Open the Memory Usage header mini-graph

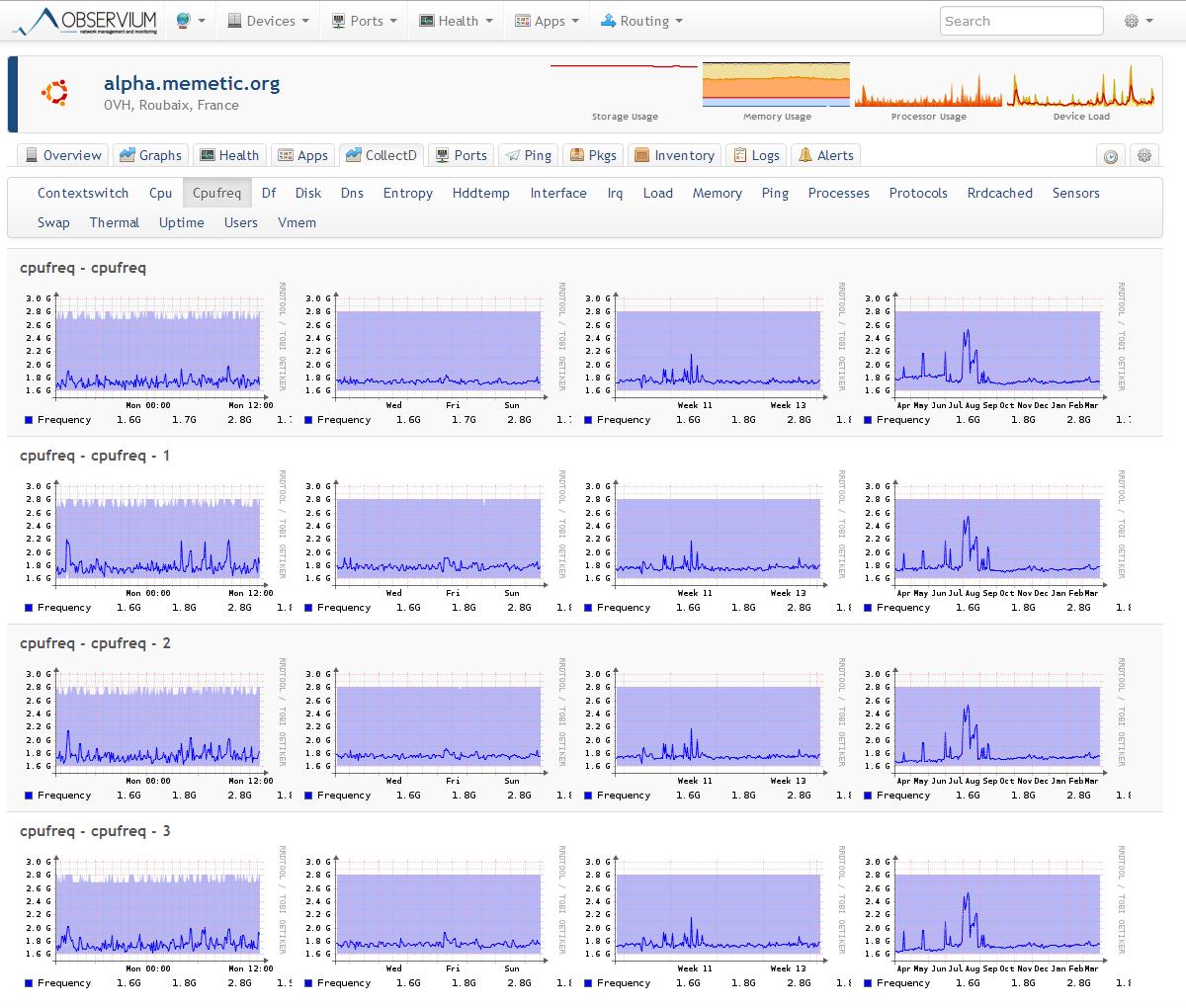776,86
